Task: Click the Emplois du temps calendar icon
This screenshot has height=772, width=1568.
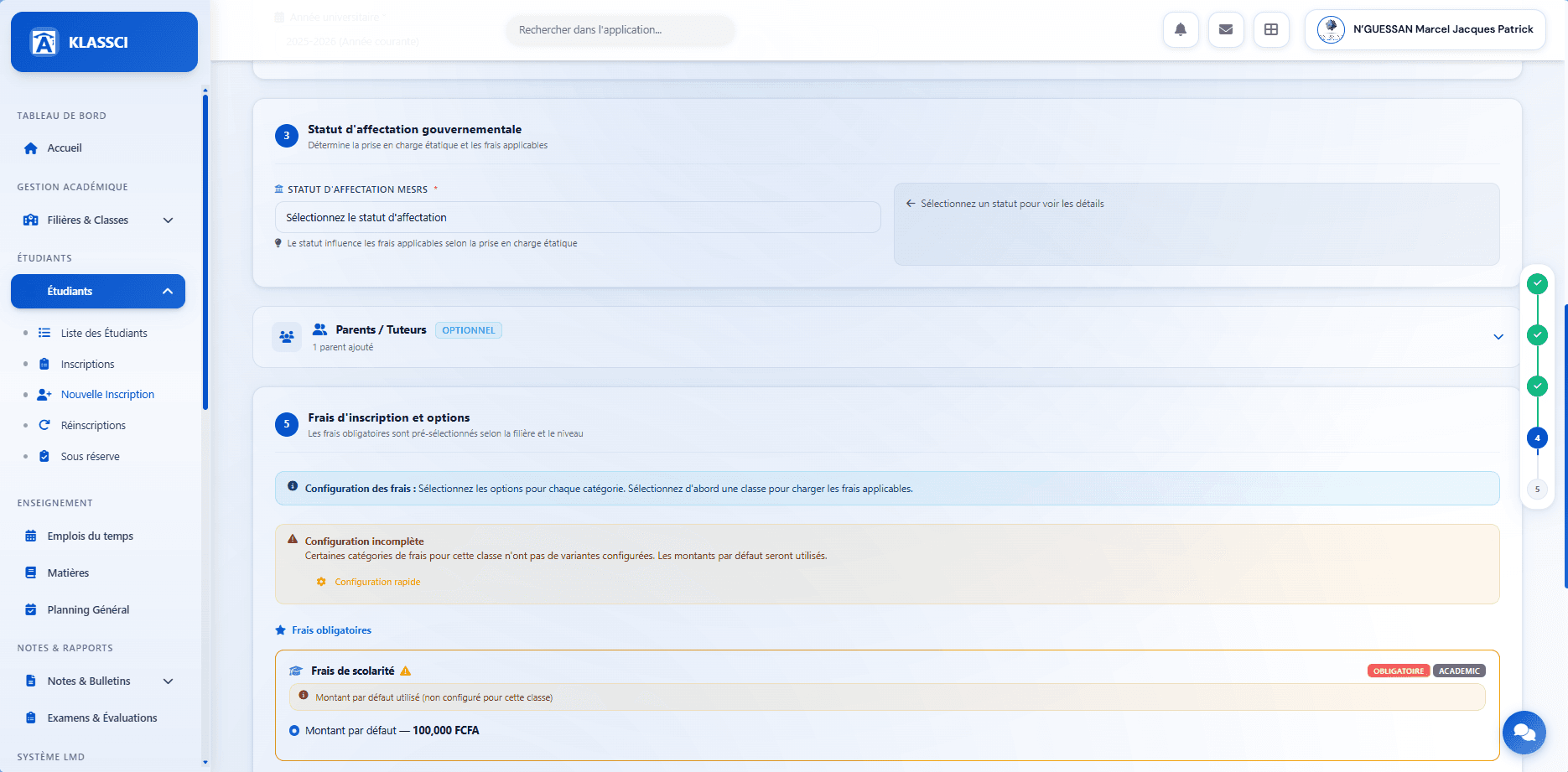Action: click(31, 536)
